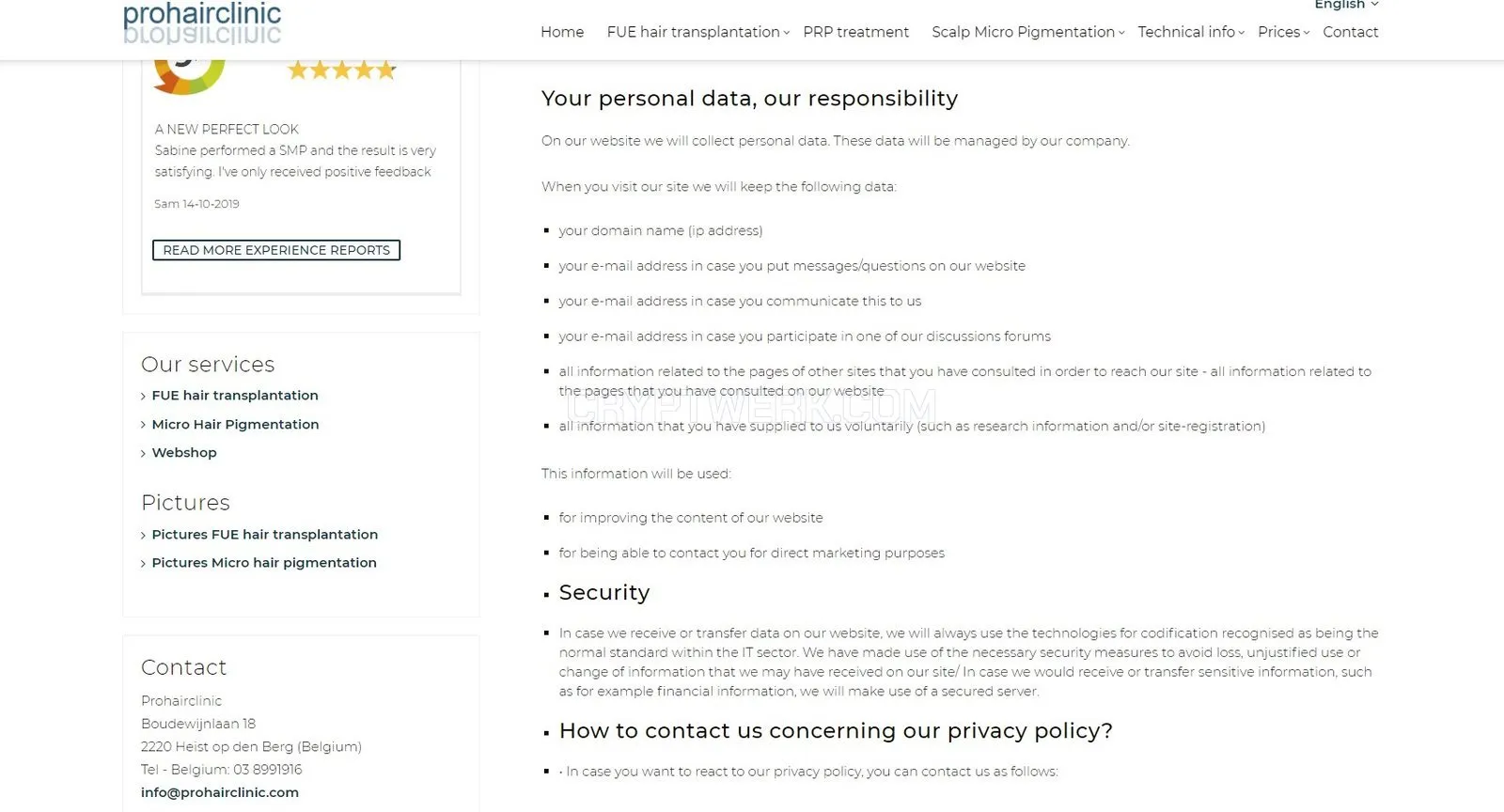The image size is (1504, 812).
Task: Click the A NEW PERFECT LOOK review title
Action: click(x=227, y=130)
